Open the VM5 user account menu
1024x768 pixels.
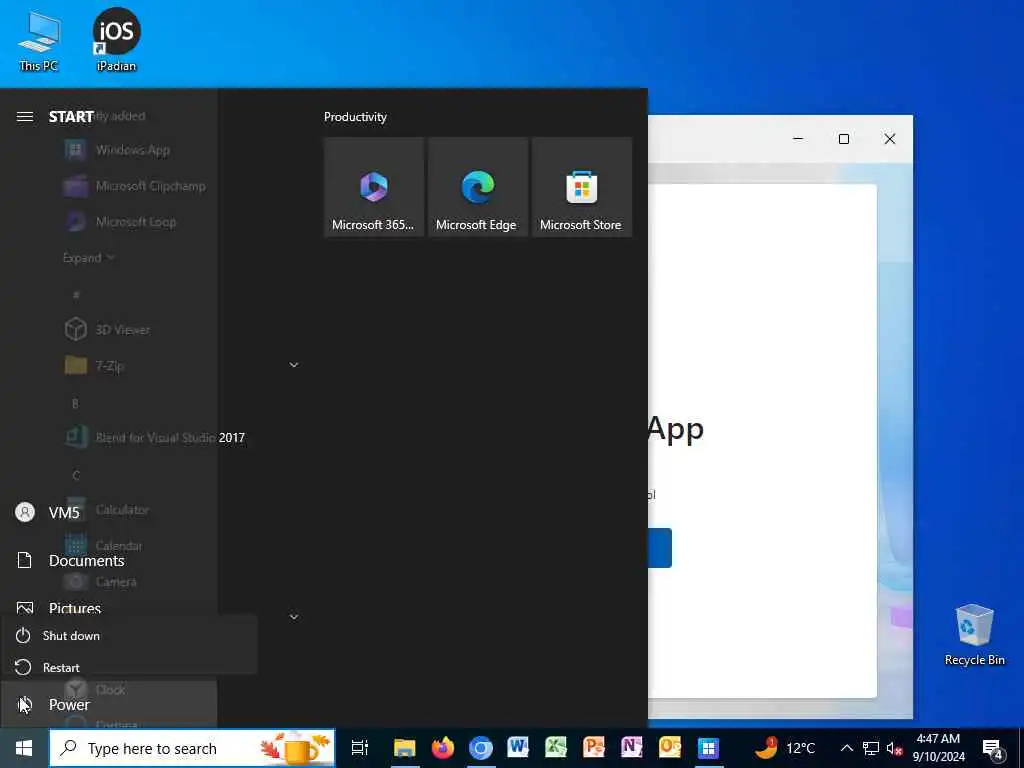[x=108, y=513]
